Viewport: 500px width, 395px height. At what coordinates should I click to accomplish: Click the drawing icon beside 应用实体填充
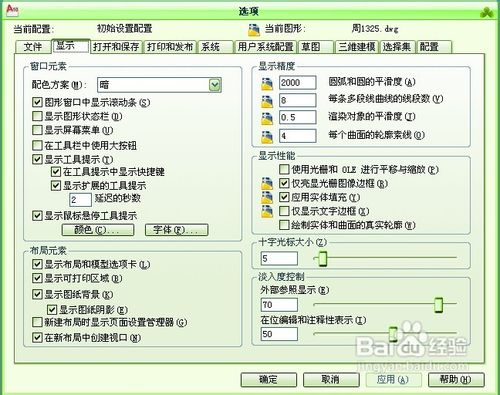[x=267, y=197]
